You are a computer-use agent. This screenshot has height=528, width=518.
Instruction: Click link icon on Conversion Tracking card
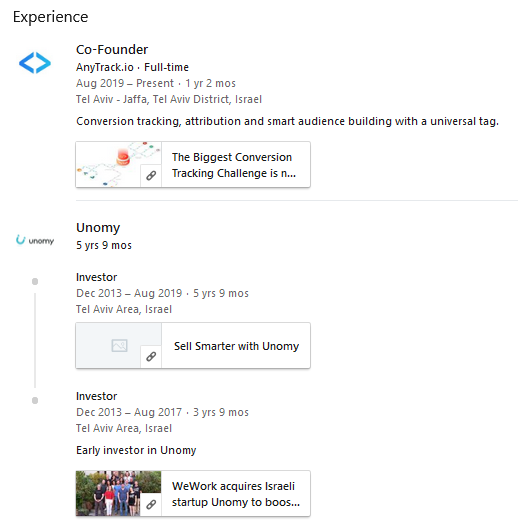151,175
